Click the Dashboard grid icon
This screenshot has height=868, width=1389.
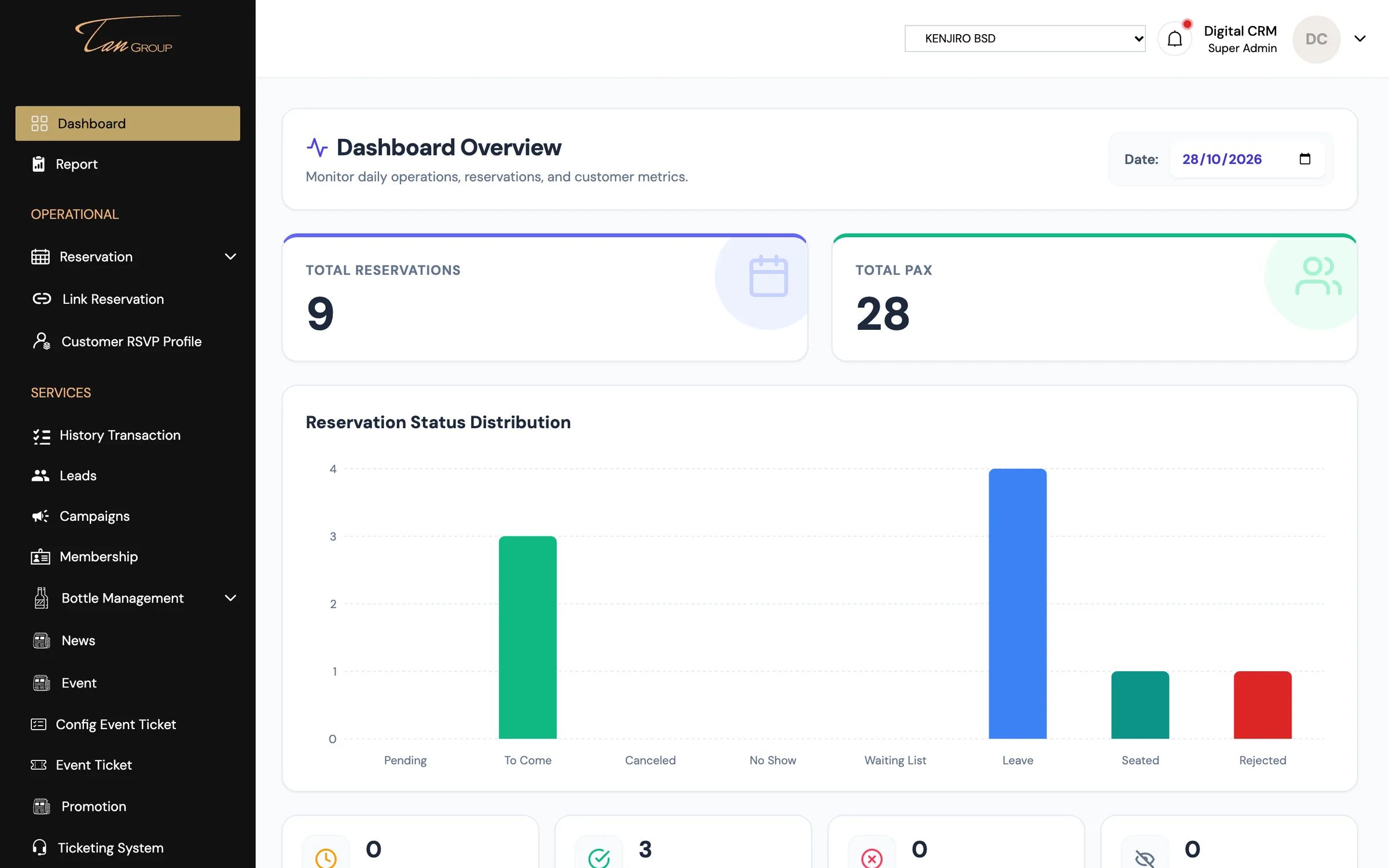tap(39, 123)
